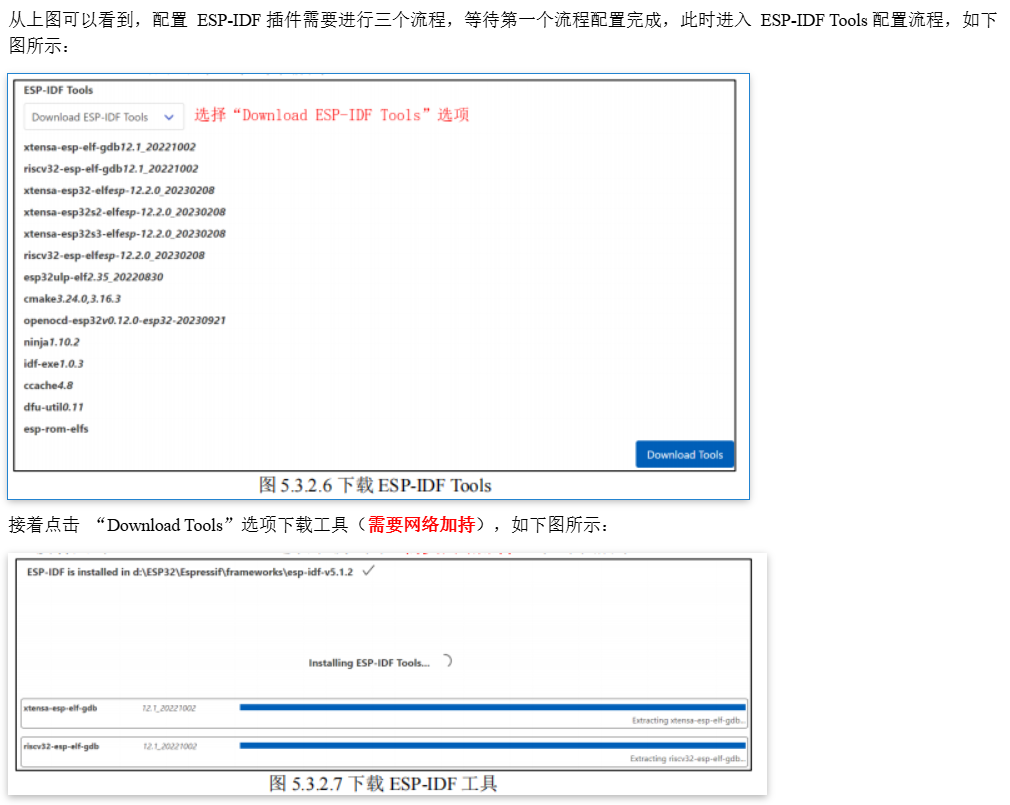The height and width of the screenshot is (805, 1010).
Task: Click the ESP-IDF installed checkmark icon
Action: pos(368,571)
